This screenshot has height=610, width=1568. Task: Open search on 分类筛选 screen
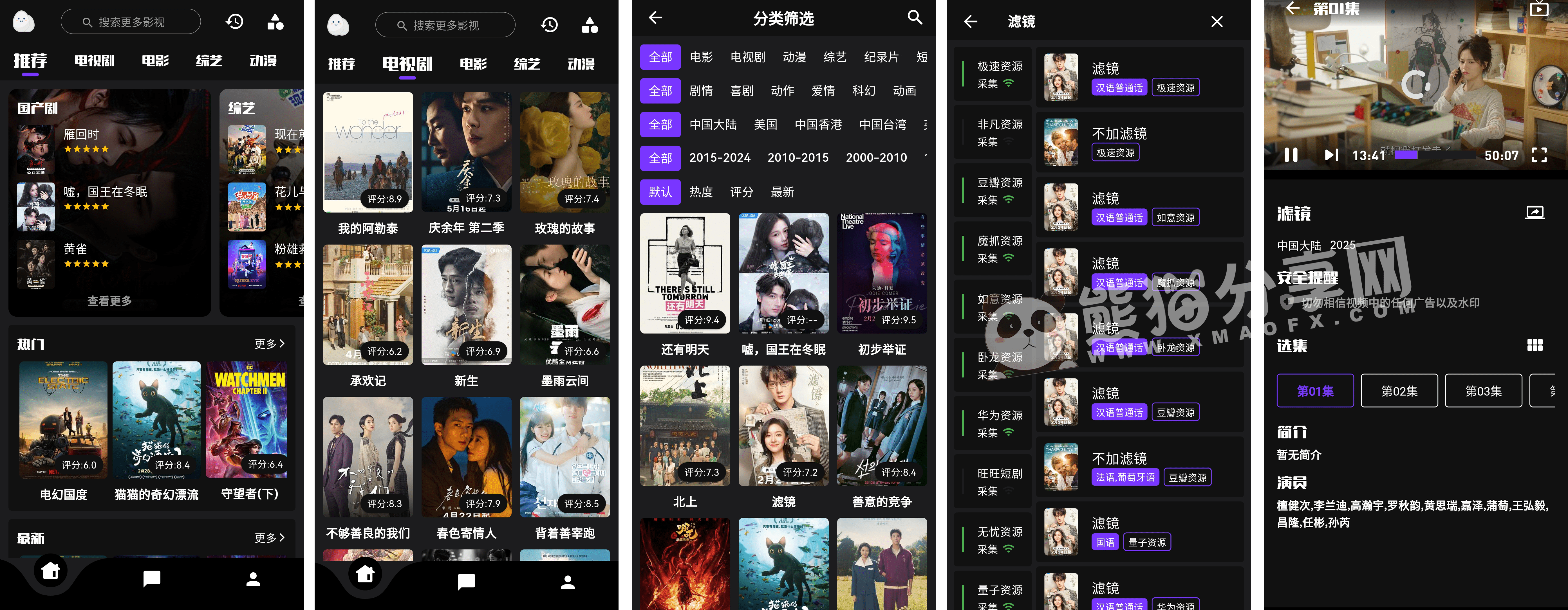914,17
